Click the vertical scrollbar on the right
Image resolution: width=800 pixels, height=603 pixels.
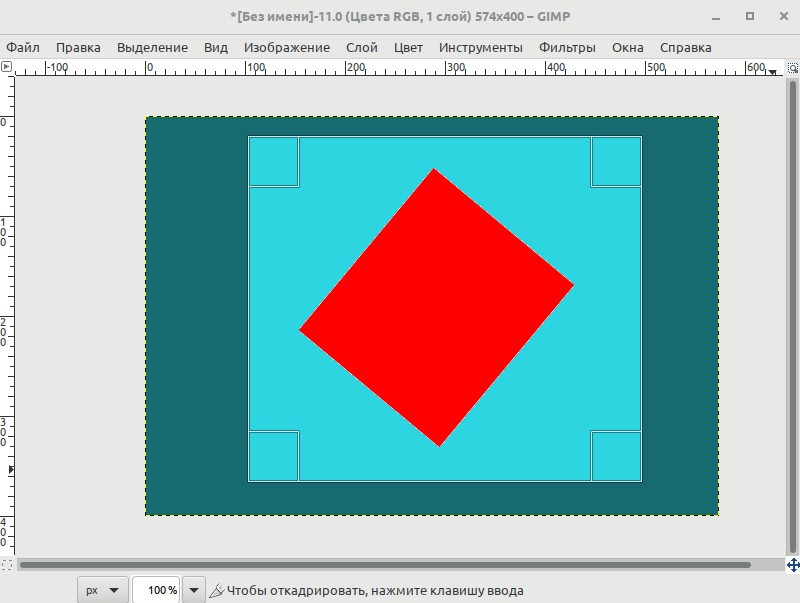tap(793, 316)
